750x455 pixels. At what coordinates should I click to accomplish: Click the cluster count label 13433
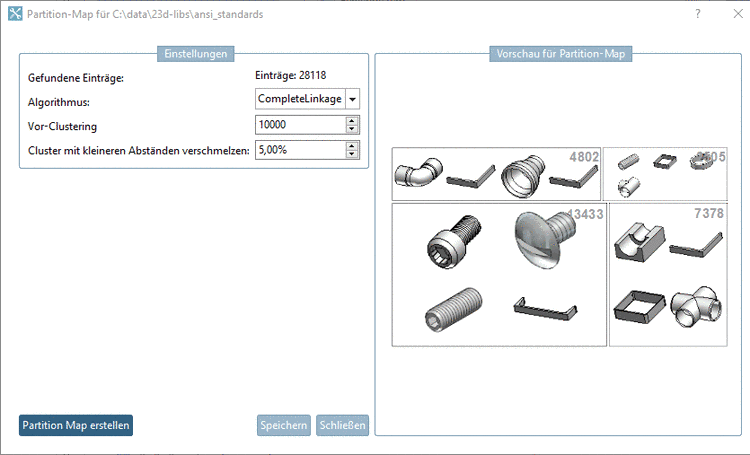coord(585,214)
